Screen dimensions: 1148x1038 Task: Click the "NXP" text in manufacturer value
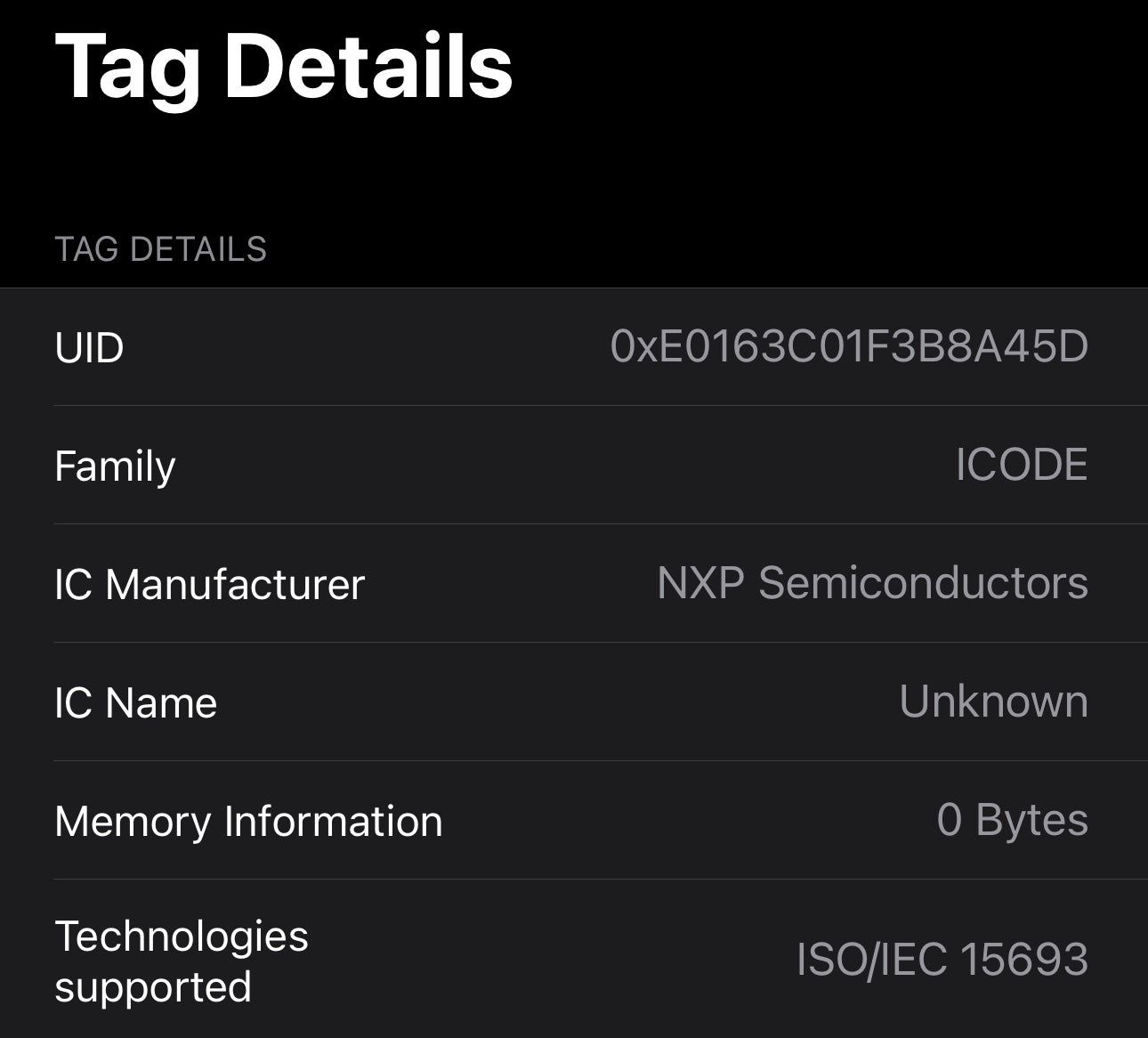699,584
